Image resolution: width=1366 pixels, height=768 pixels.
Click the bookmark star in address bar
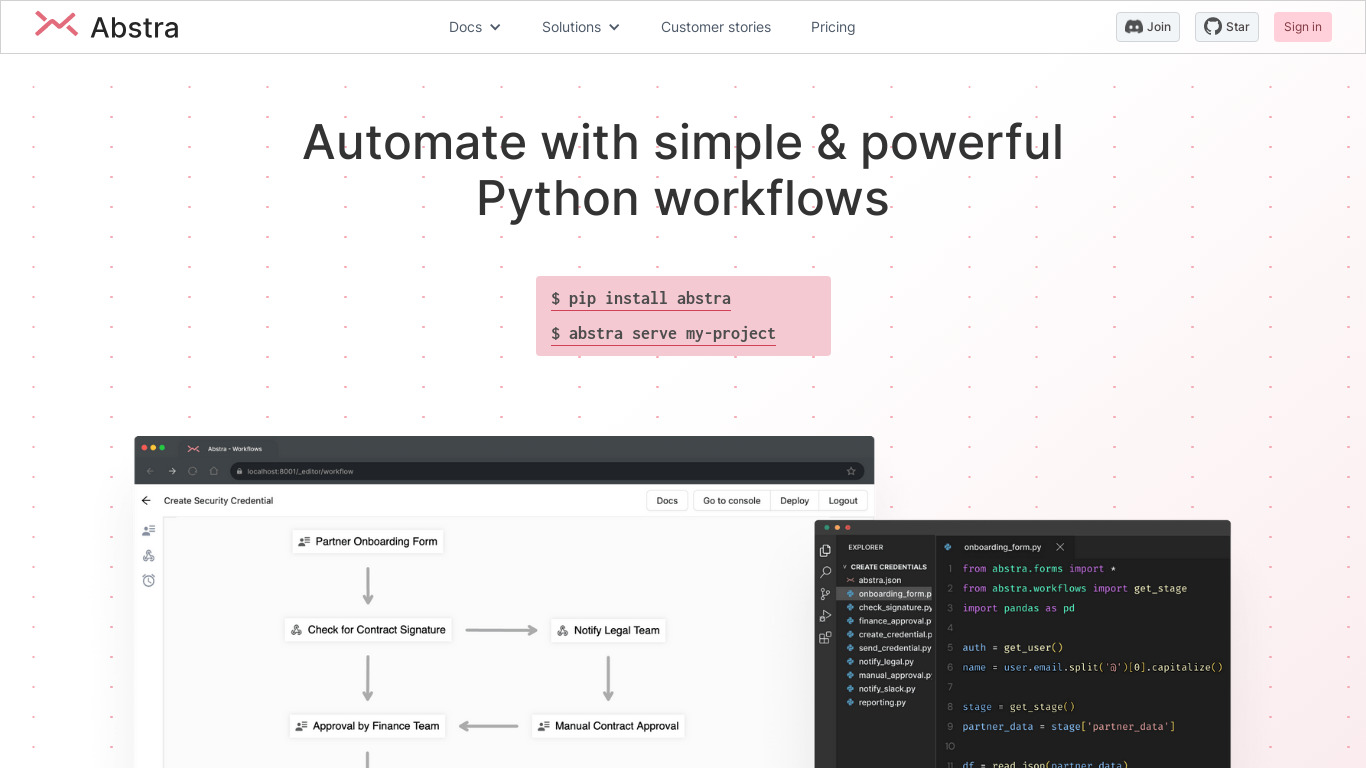coord(851,471)
